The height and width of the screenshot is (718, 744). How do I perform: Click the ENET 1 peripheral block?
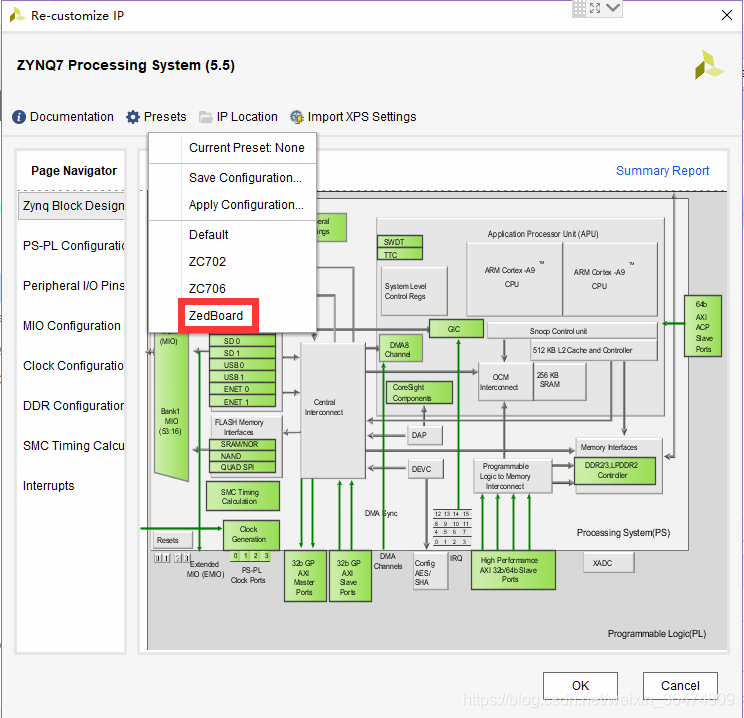pyautogui.click(x=242, y=401)
